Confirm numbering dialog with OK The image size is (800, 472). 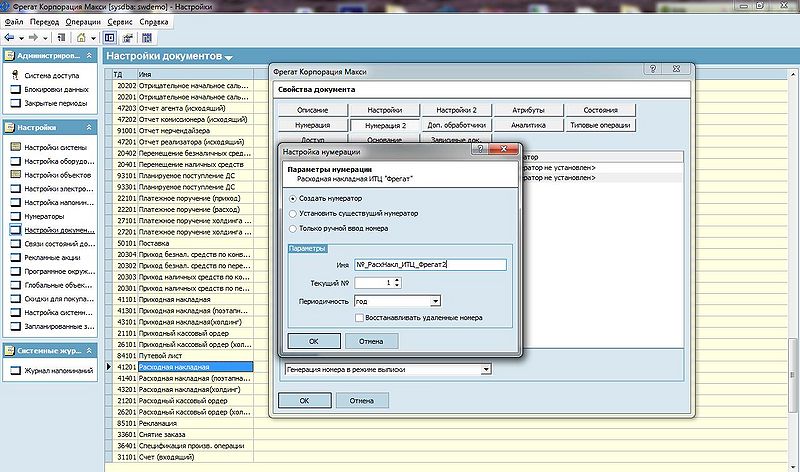[314, 341]
